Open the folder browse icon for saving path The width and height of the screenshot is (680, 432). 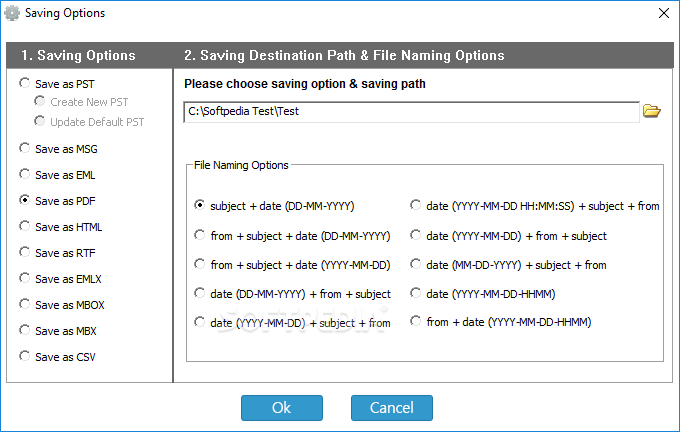tap(651, 111)
